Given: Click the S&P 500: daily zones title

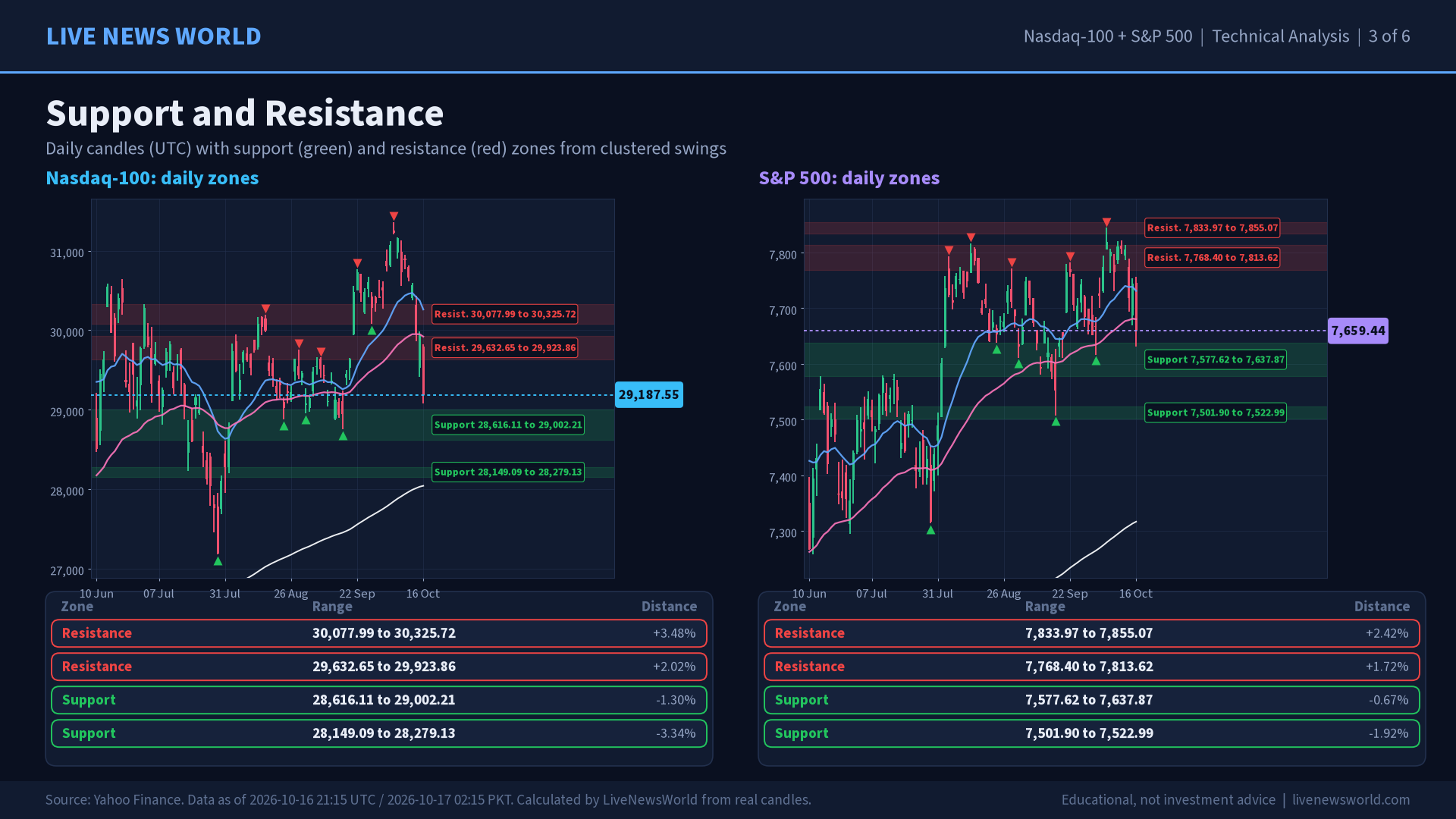Looking at the screenshot, I should coord(849,178).
